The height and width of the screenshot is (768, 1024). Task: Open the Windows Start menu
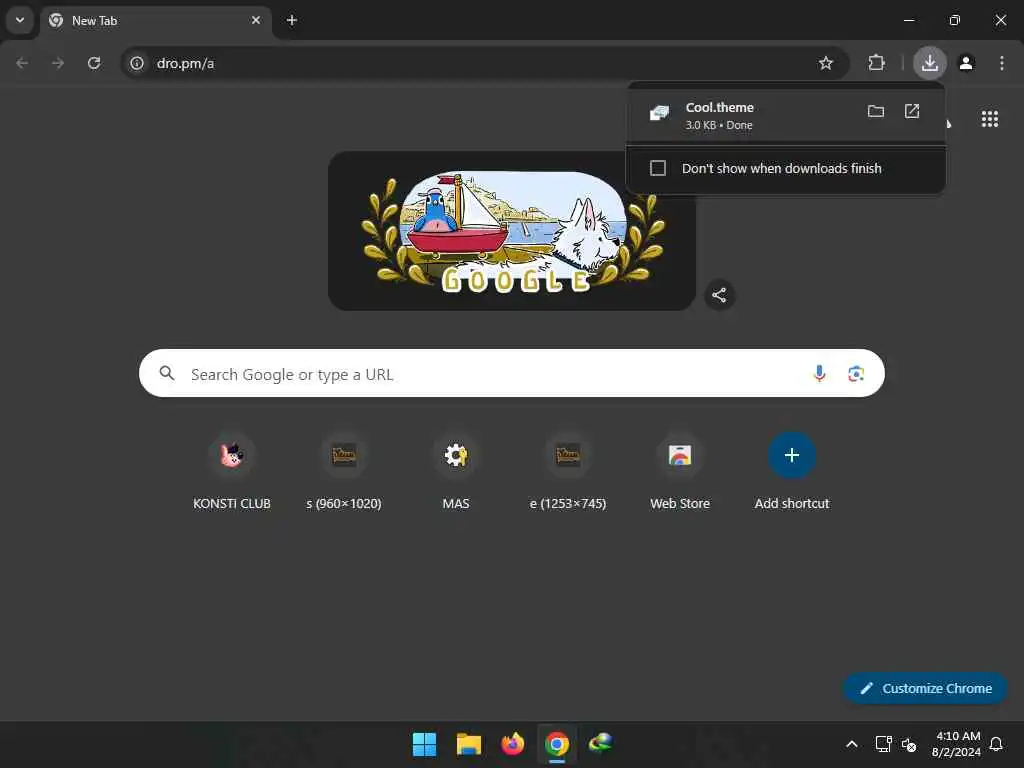point(424,744)
